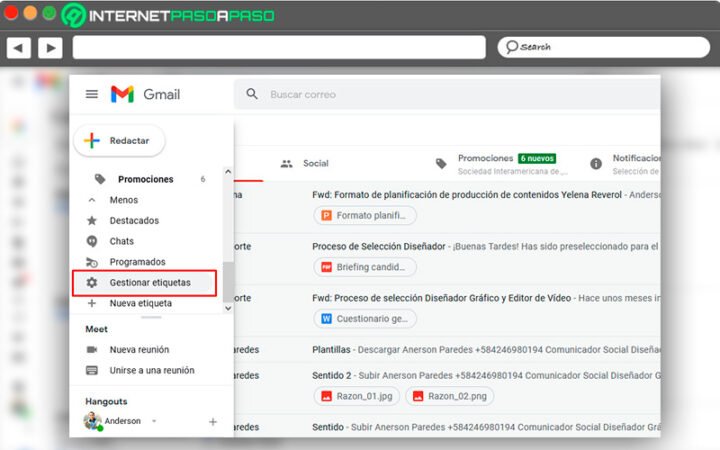Image resolution: width=720 pixels, height=450 pixels.
Task: Click into the Buscar correo search field
Action: click(447, 94)
